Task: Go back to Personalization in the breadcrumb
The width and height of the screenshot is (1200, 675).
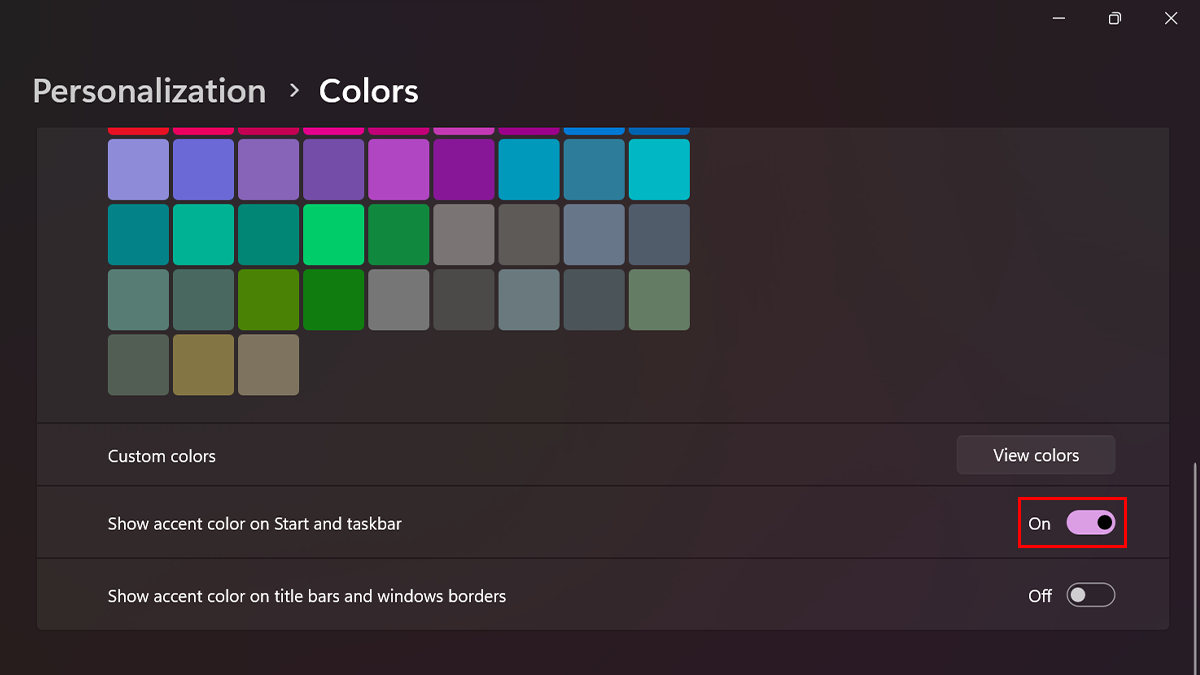Action: (x=149, y=91)
